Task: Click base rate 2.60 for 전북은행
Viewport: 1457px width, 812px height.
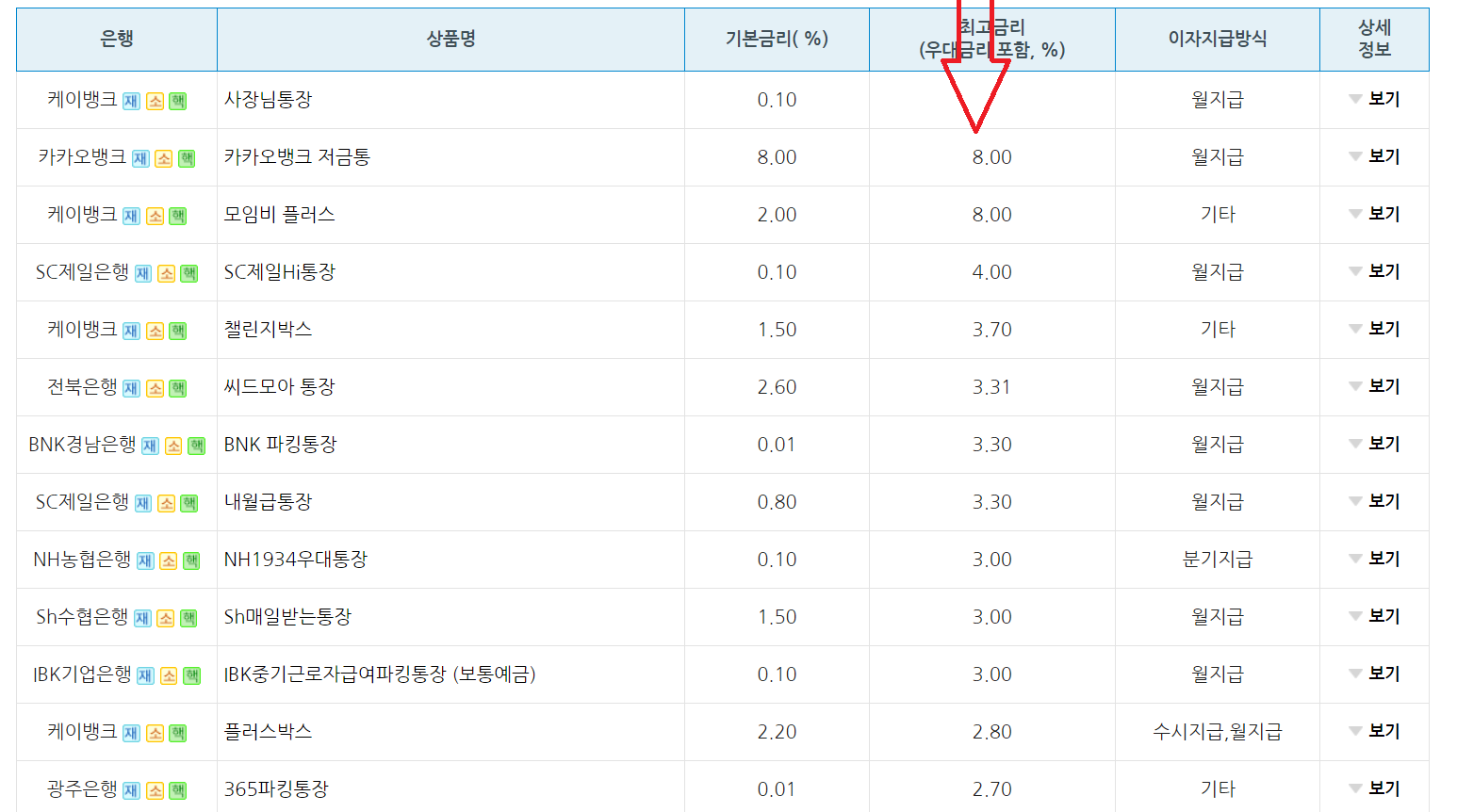Action: pyautogui.click(x=777, y=387)
